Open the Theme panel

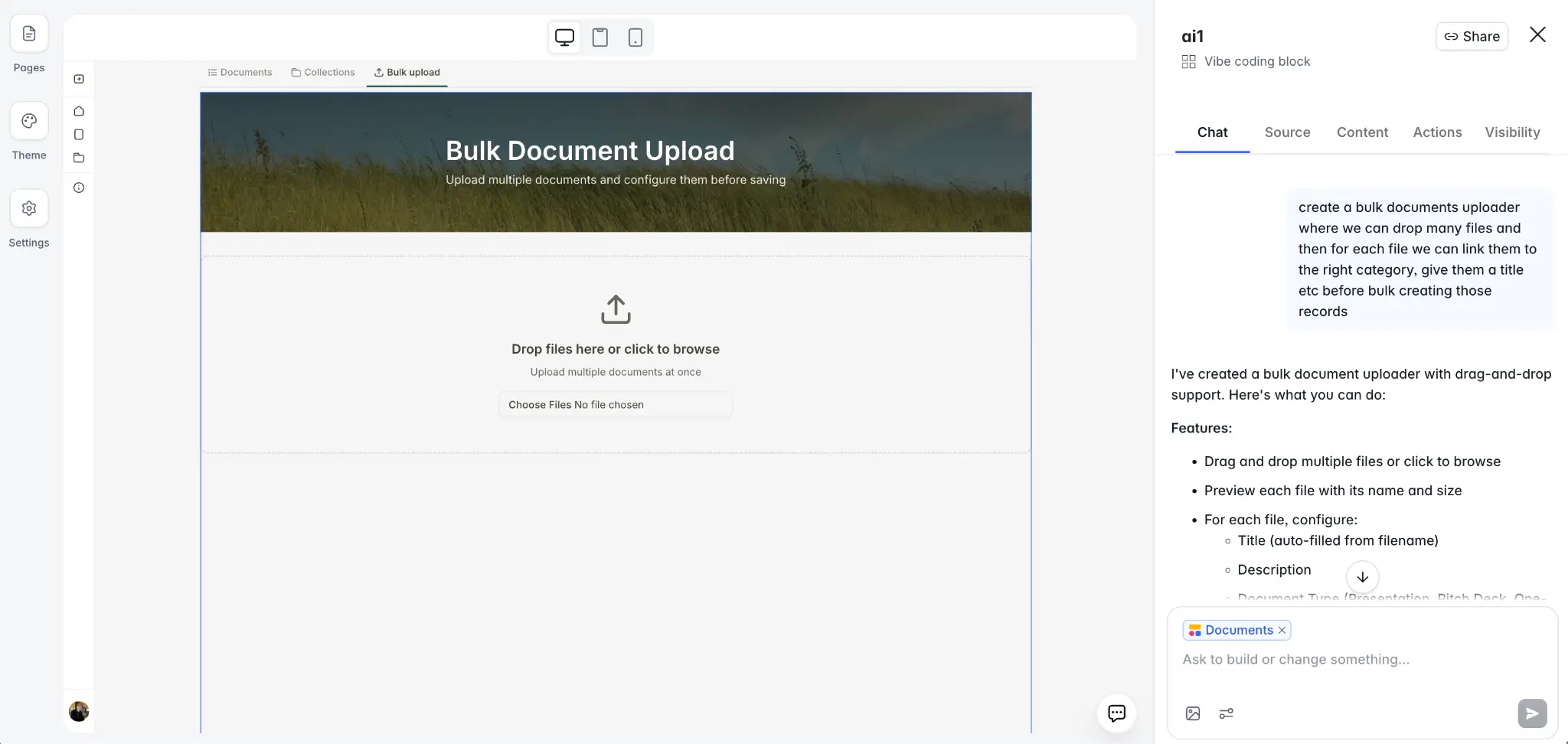pyautogui.click(x=28, y=120)
